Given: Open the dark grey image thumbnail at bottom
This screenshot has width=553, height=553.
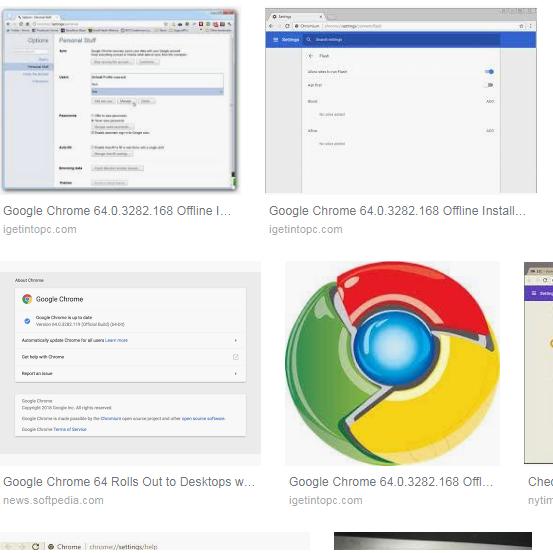Looking at the screenshot, I should pyautogui.click(x=433, y=542).
